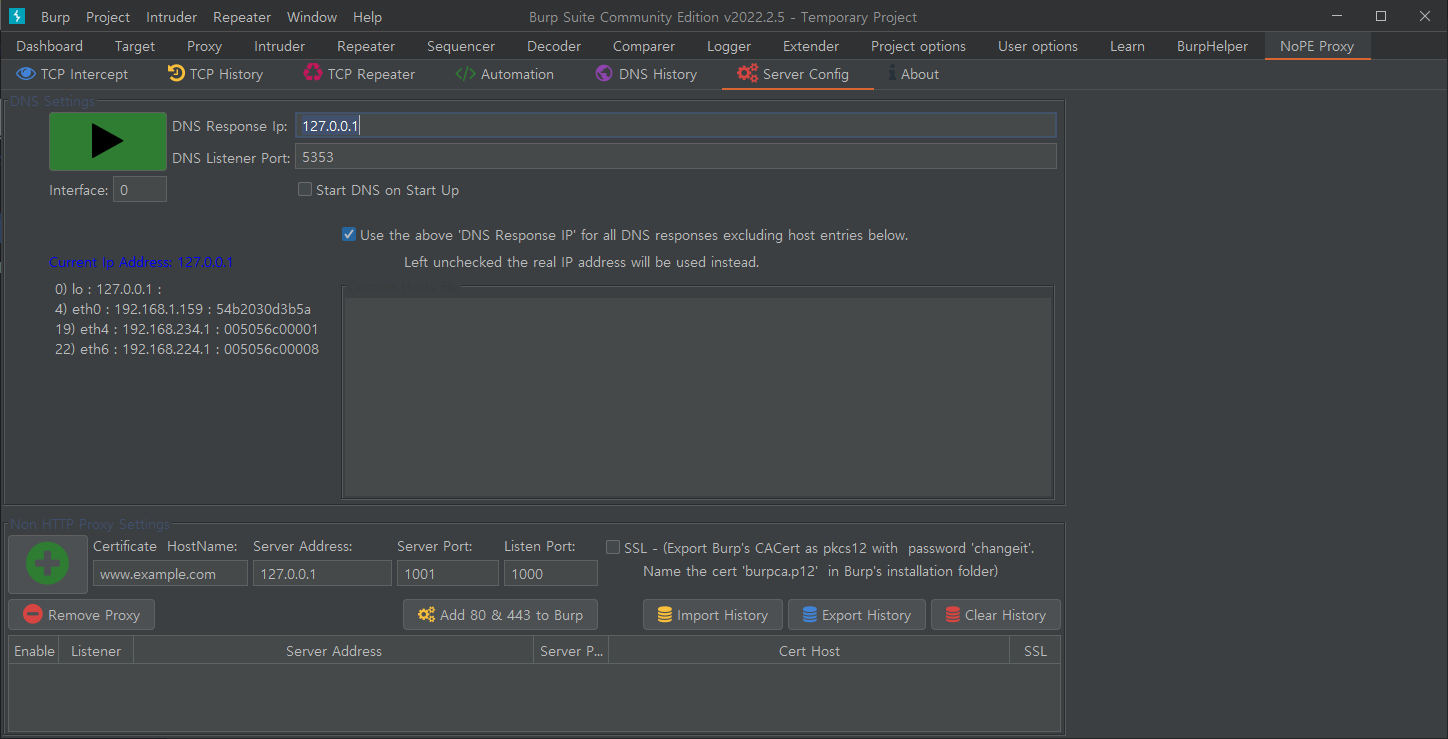The image size is (1448, 739).
Task: Open the Burp menu
Action: click(x=55, y=17)
